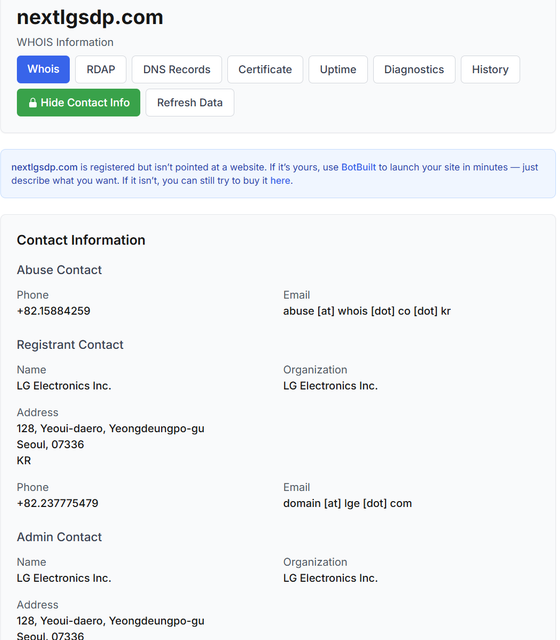Open the Certificate tab
Image resolution: width=560 pixels, height=640 pixels.
[x=265, y=69]
